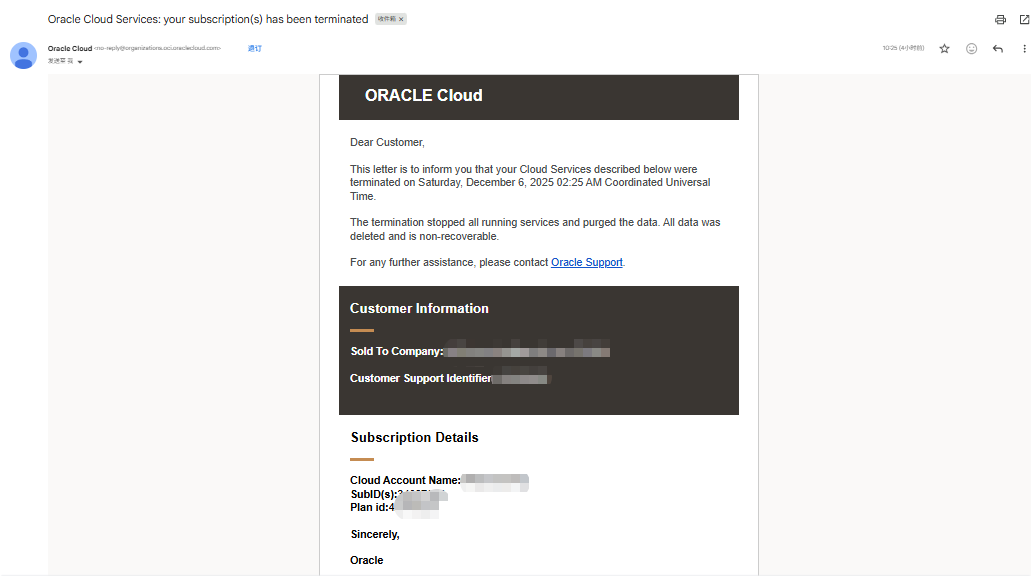
Task: Reply to the Oracle Cloud email
Action: 998,49
